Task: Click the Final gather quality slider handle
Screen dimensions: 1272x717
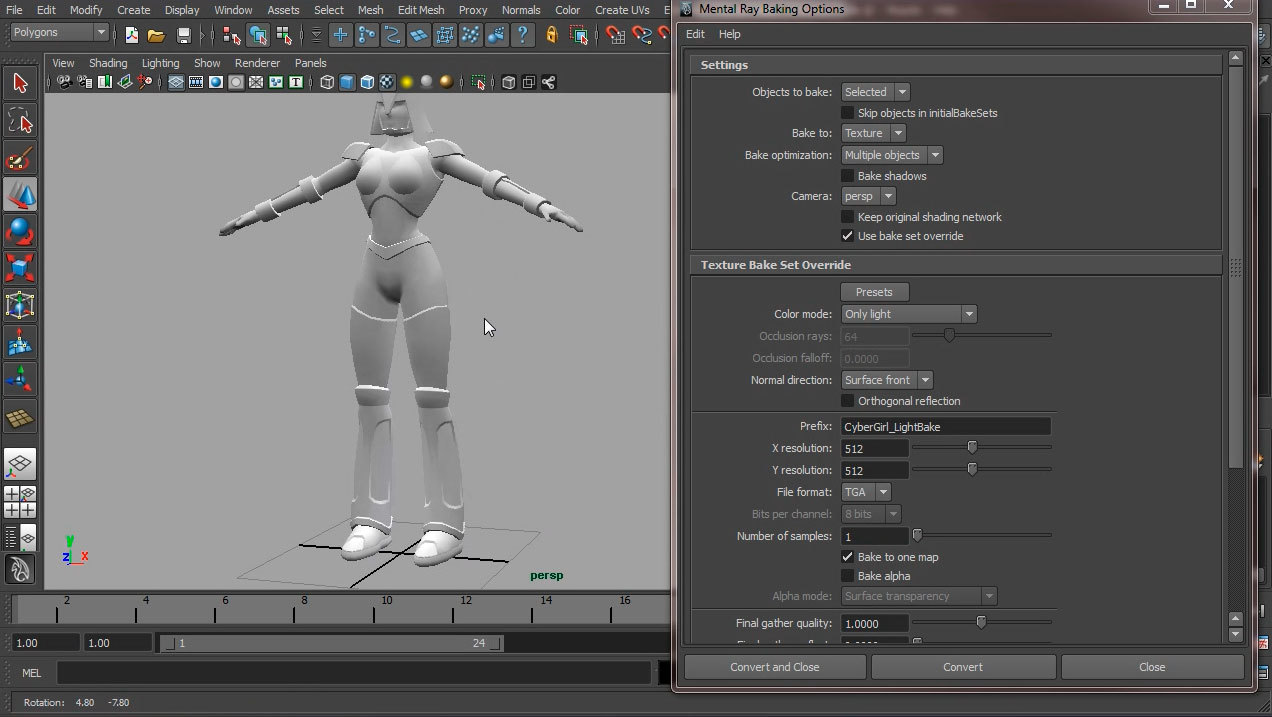Action: 981,622
